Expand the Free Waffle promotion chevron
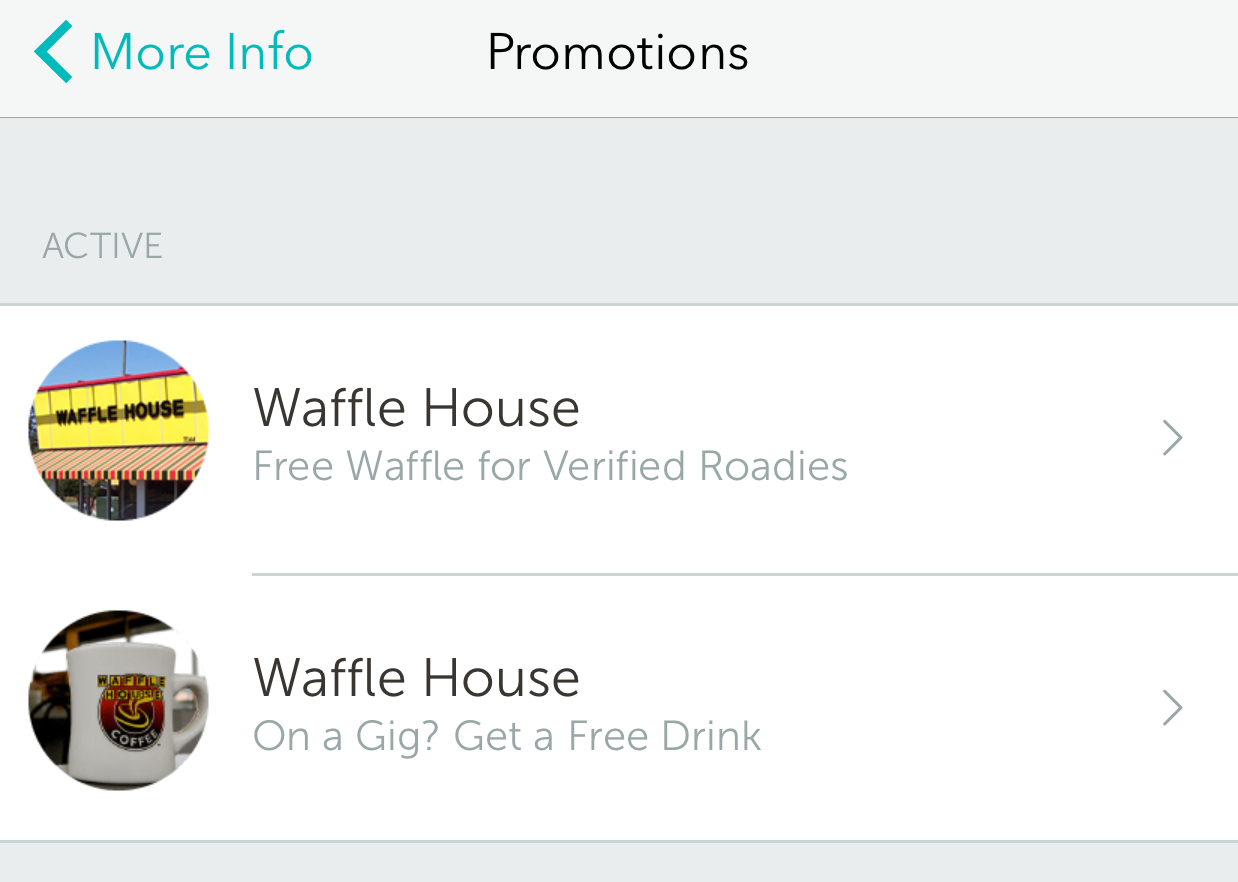The height and width of the screenshot is (882, 1238). tap(1173, 438)
